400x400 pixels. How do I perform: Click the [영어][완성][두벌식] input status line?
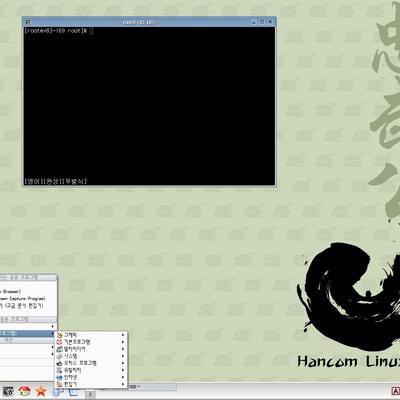(56, 181)
